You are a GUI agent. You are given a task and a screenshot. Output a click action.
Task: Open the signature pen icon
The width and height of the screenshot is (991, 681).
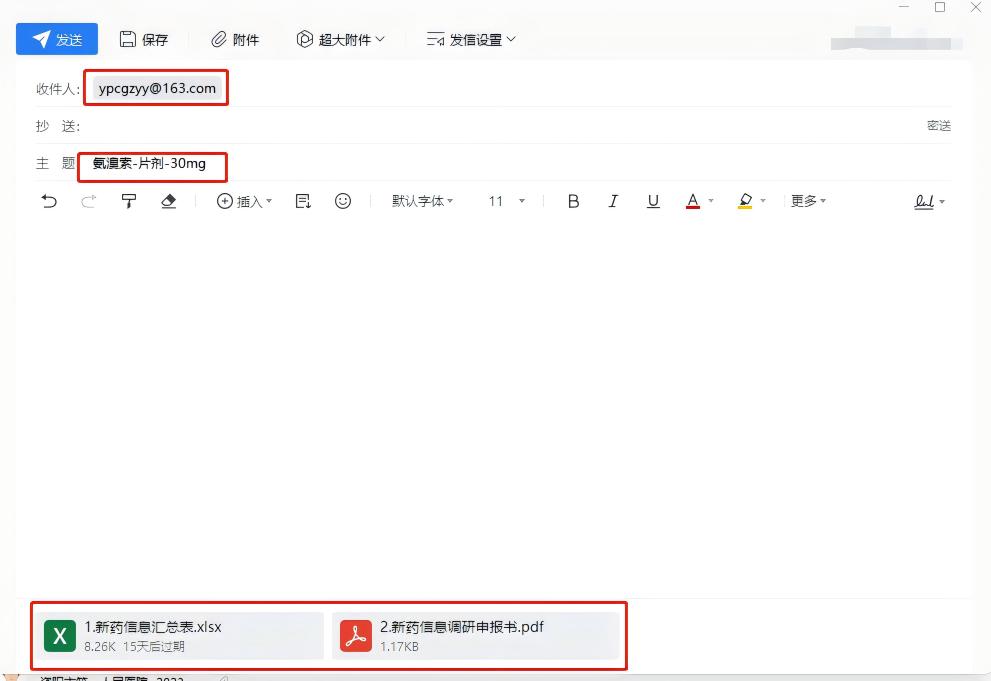pyautogui.click(x=925, y=201)
